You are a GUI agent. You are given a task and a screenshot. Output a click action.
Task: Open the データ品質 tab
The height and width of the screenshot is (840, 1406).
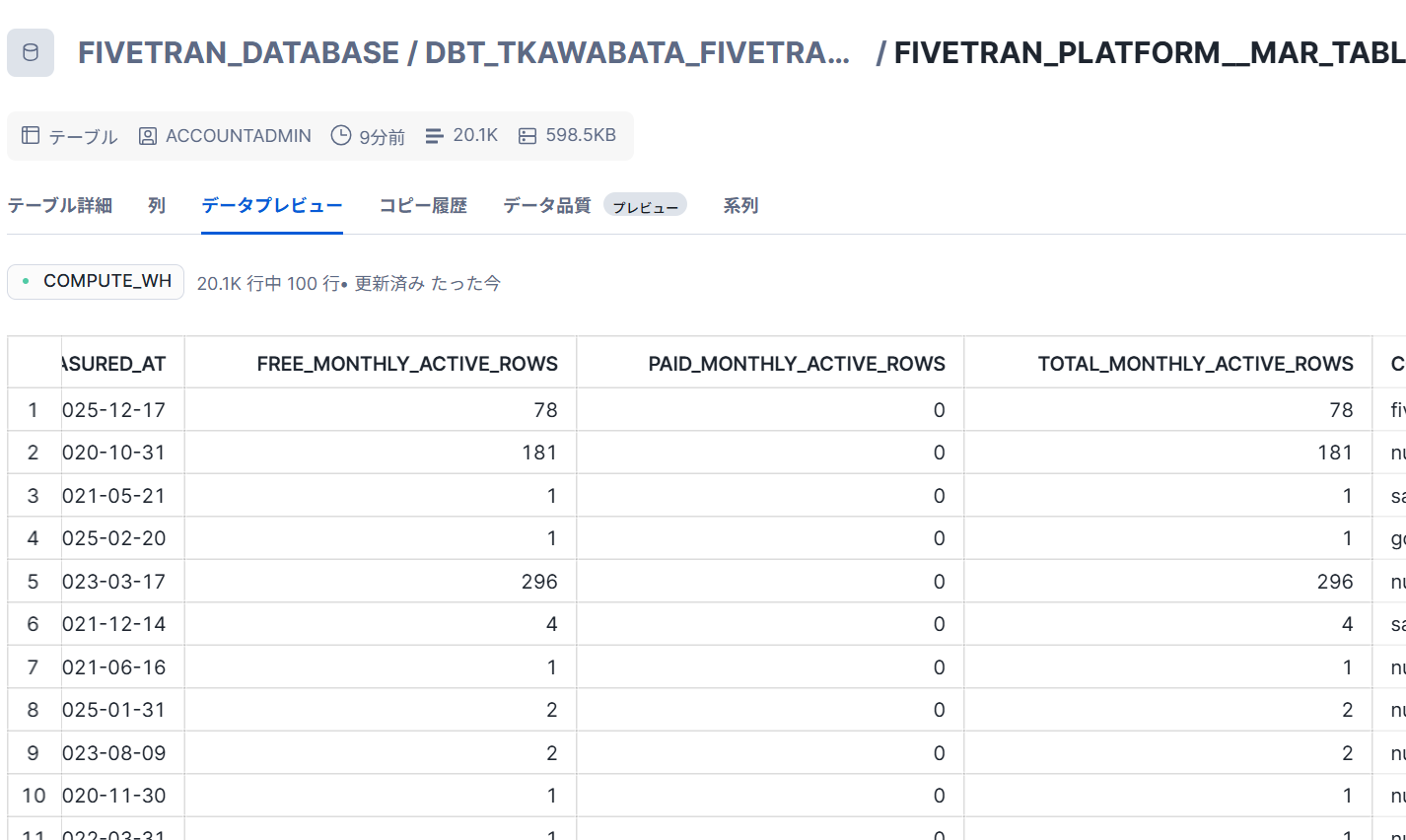(x=547, y=206)
